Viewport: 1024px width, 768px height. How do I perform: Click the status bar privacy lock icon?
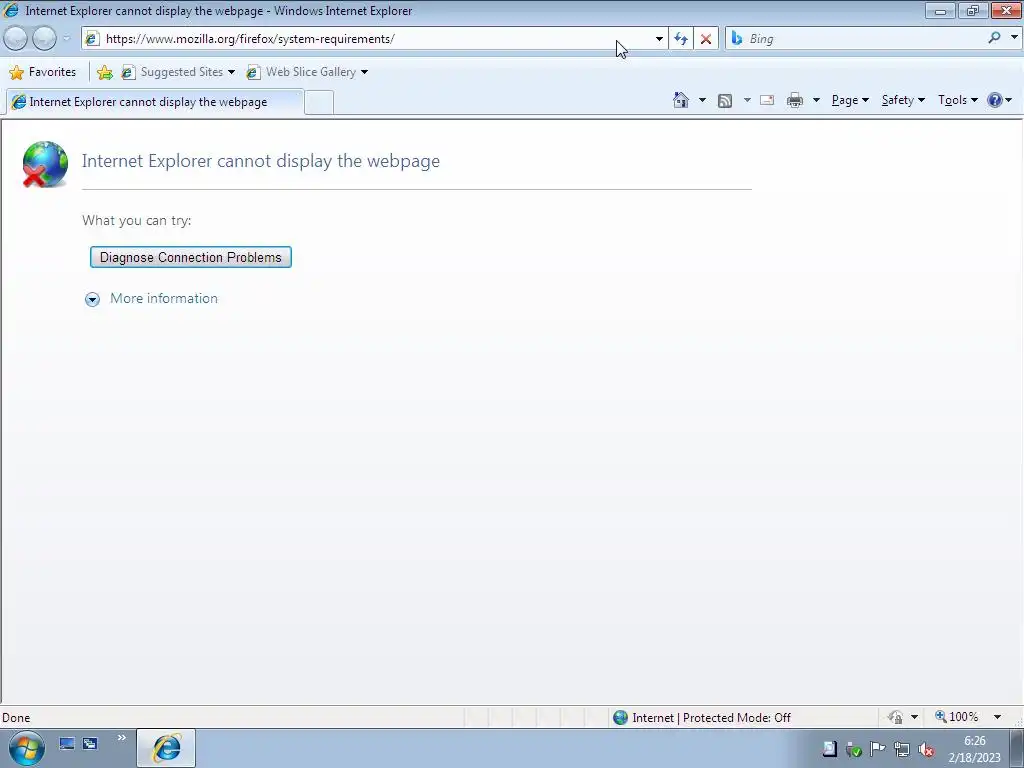(895, 718)
